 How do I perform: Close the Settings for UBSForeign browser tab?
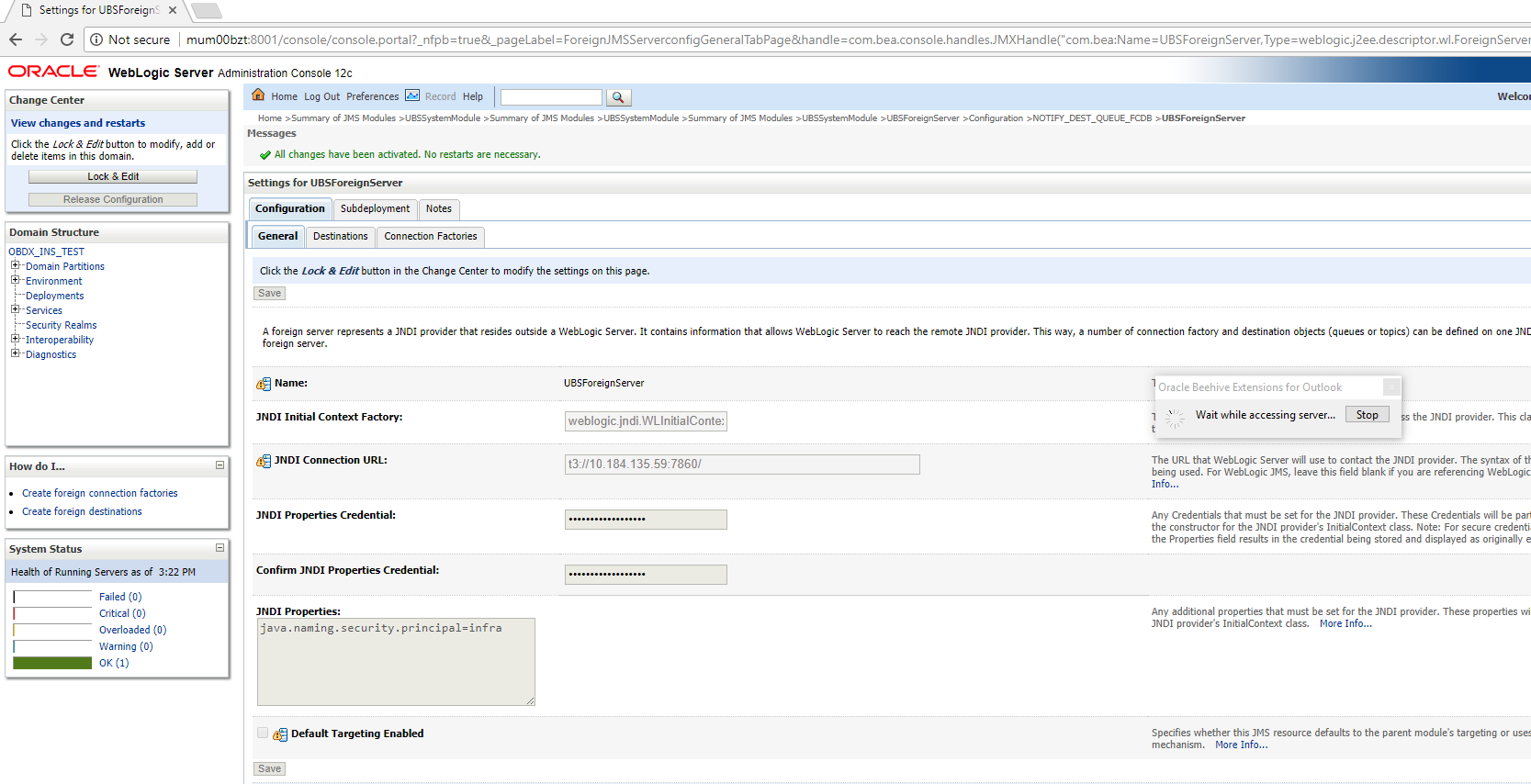pyautogui.click(x=173, y=10)
